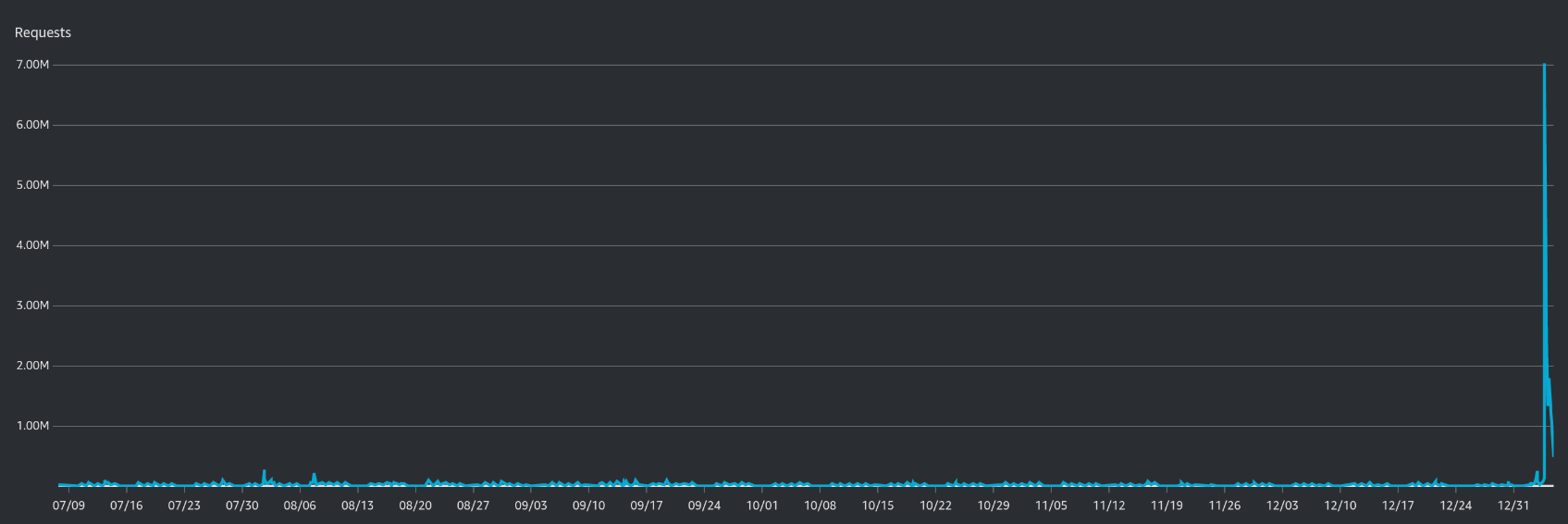Click the 11/19 date tick label
1568x524 pixels.
click(x=1167, y=505)
